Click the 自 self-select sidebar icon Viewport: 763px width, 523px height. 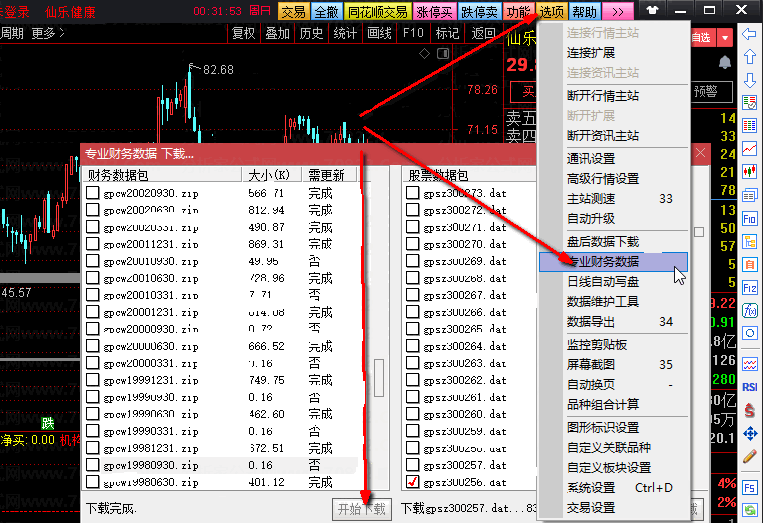[x=749, y=265]
